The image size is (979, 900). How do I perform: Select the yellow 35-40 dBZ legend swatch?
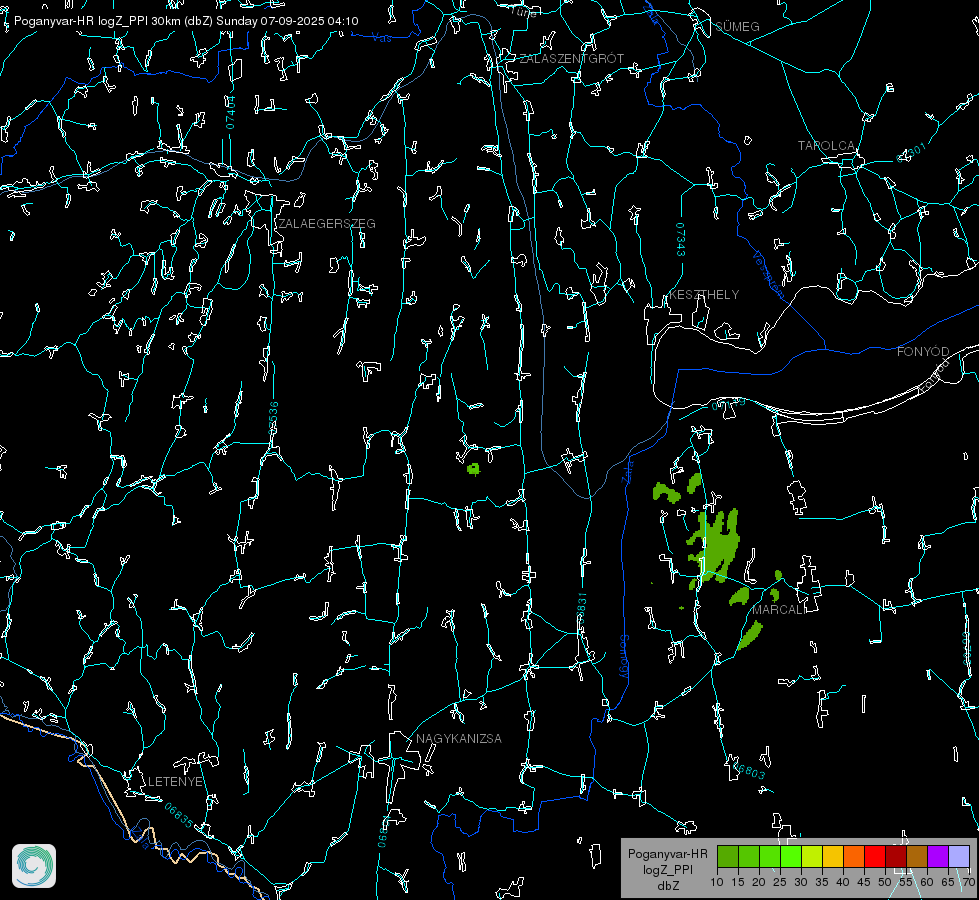pos(833,856)
